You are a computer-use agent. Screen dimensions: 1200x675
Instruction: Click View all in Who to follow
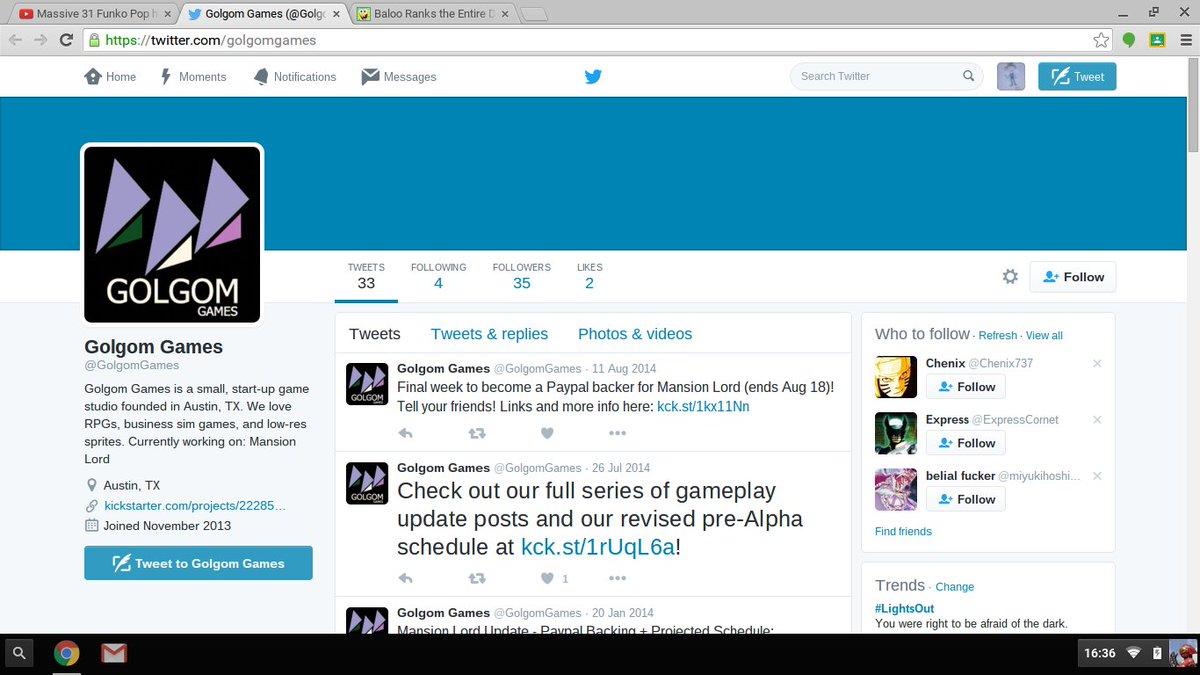pos(1044,336)
